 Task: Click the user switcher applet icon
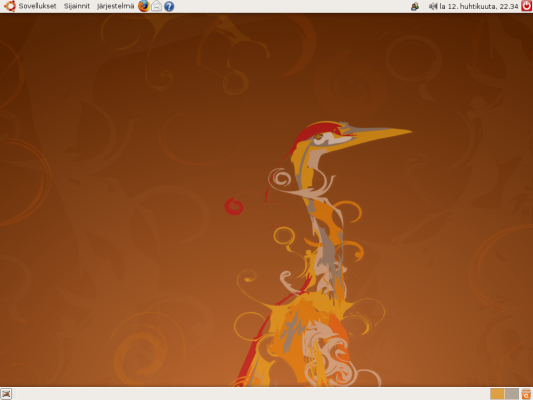coord(415,6)
